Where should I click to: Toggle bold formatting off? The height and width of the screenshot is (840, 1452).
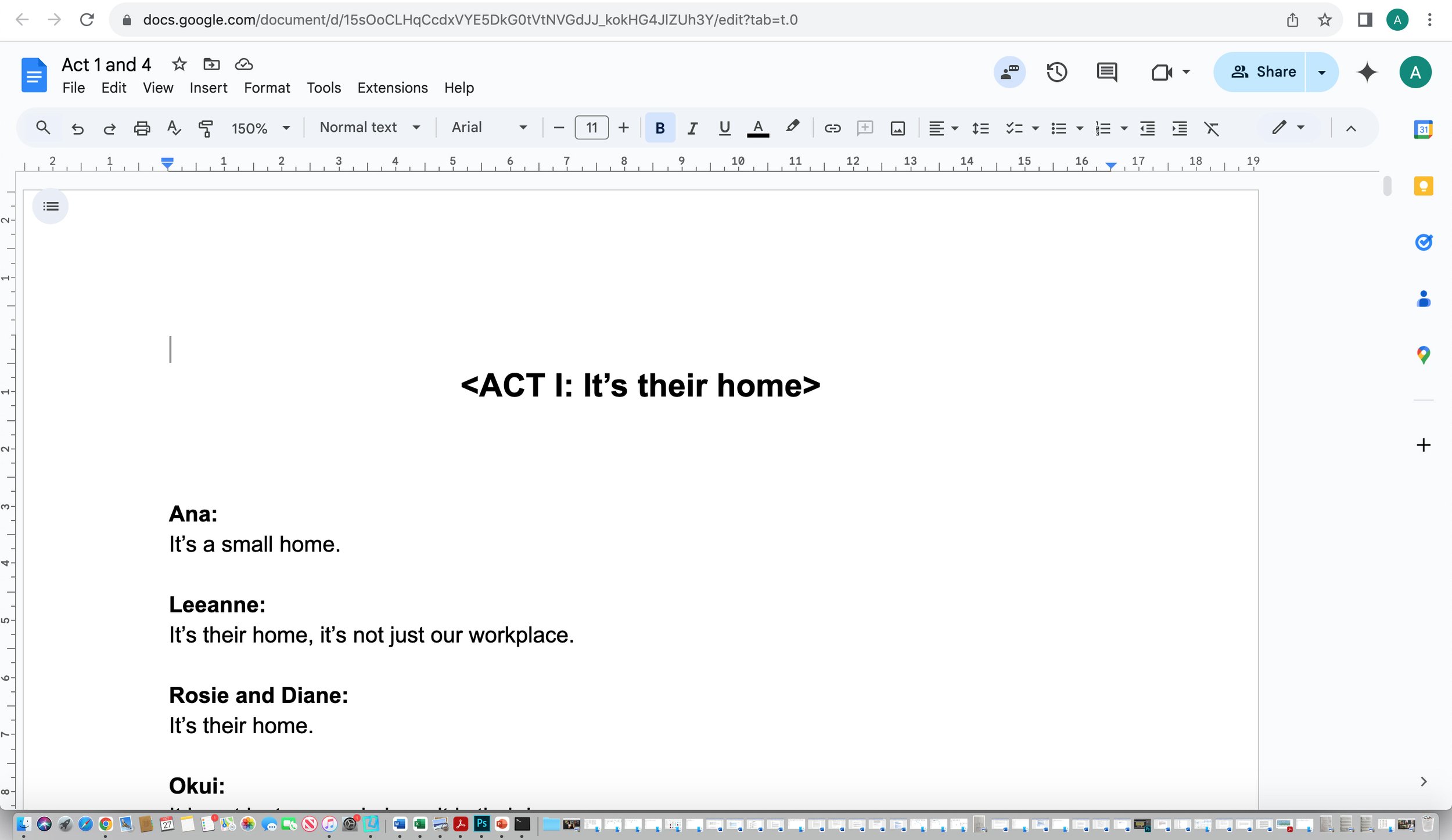660,128
